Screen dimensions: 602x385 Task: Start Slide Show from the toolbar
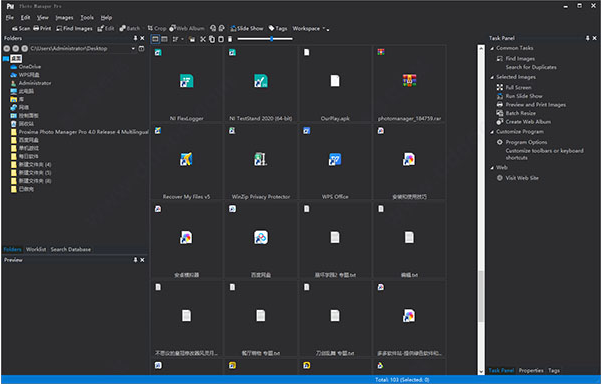tap(246, 28)
